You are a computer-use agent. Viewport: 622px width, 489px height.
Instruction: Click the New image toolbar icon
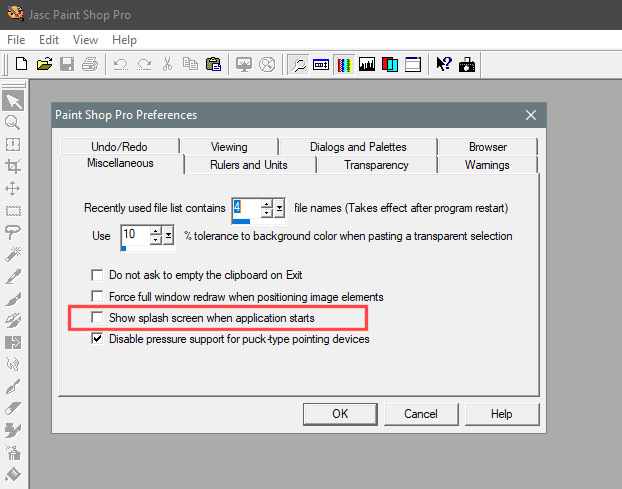[21, 64]
